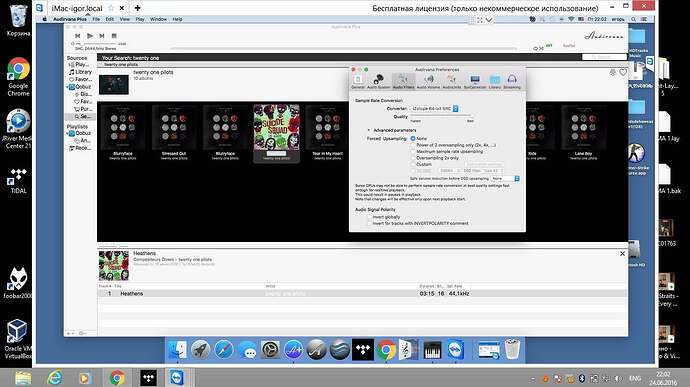Open the Streaming preferences headphones icon
This screenshot has width=690, height=387.
[x=512, y=81]
